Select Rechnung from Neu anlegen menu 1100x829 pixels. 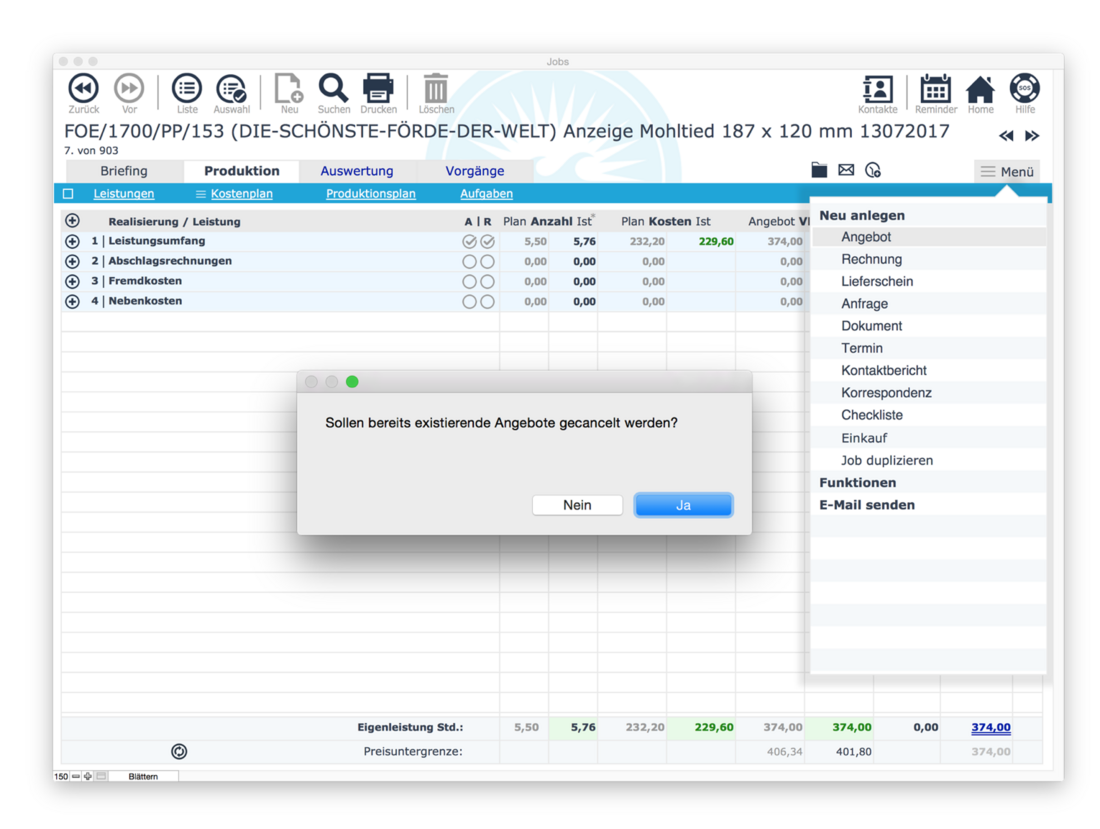pyautogui.click(x=871, y=259)
